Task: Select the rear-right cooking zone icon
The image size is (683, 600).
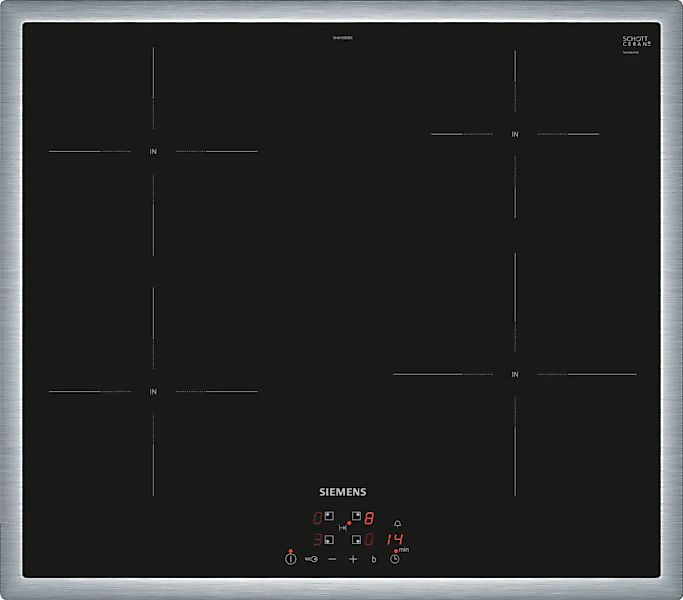Action: coord(355,517)
